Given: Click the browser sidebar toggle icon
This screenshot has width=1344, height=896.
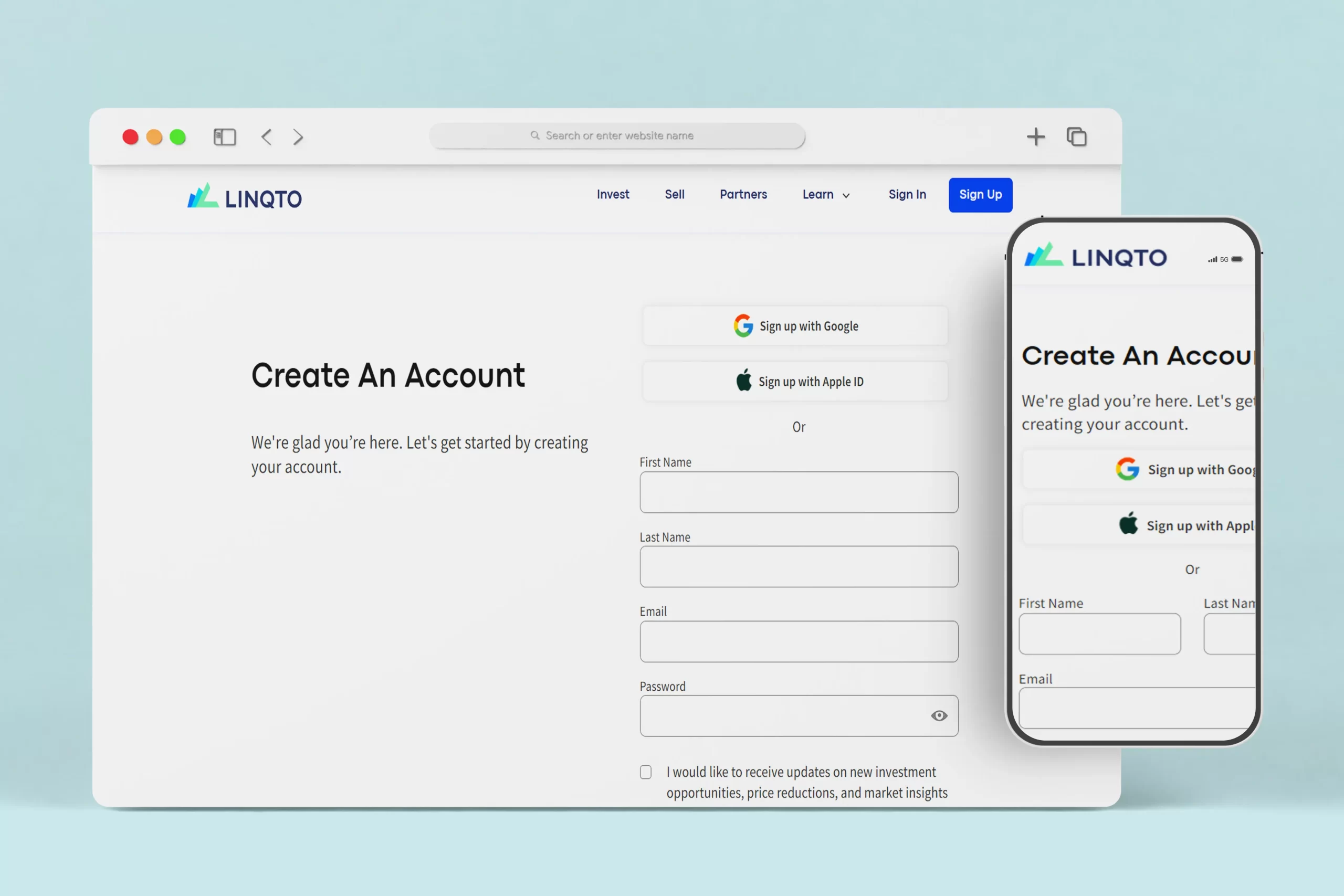Looking at the screenshot, I should [225, 137].
